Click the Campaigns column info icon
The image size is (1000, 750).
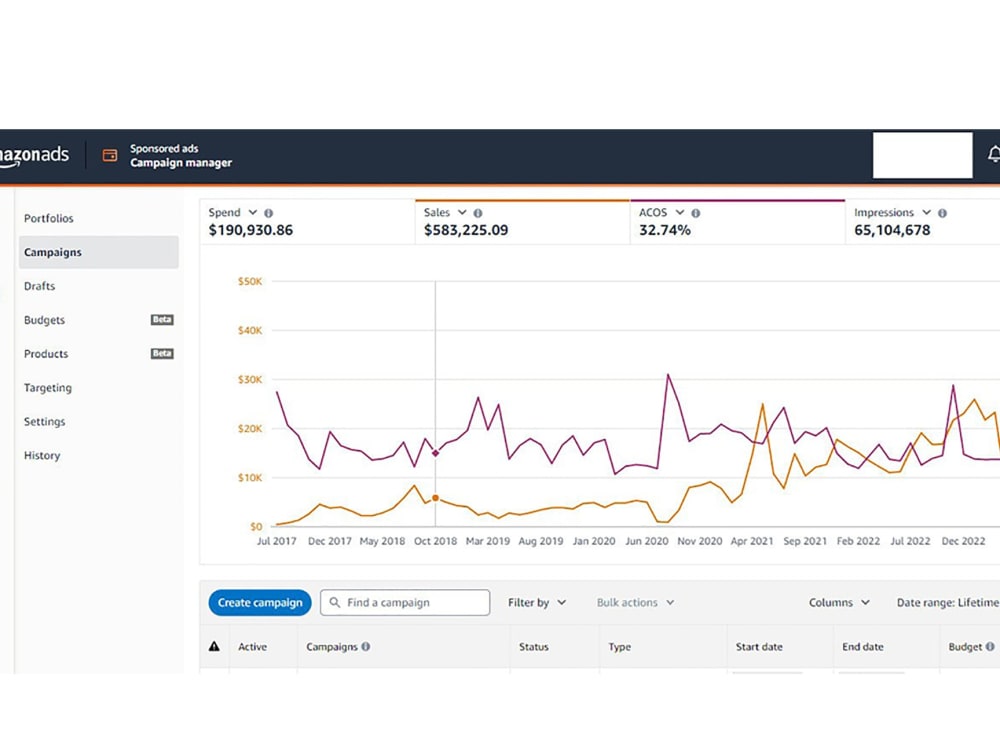point(365,646)
